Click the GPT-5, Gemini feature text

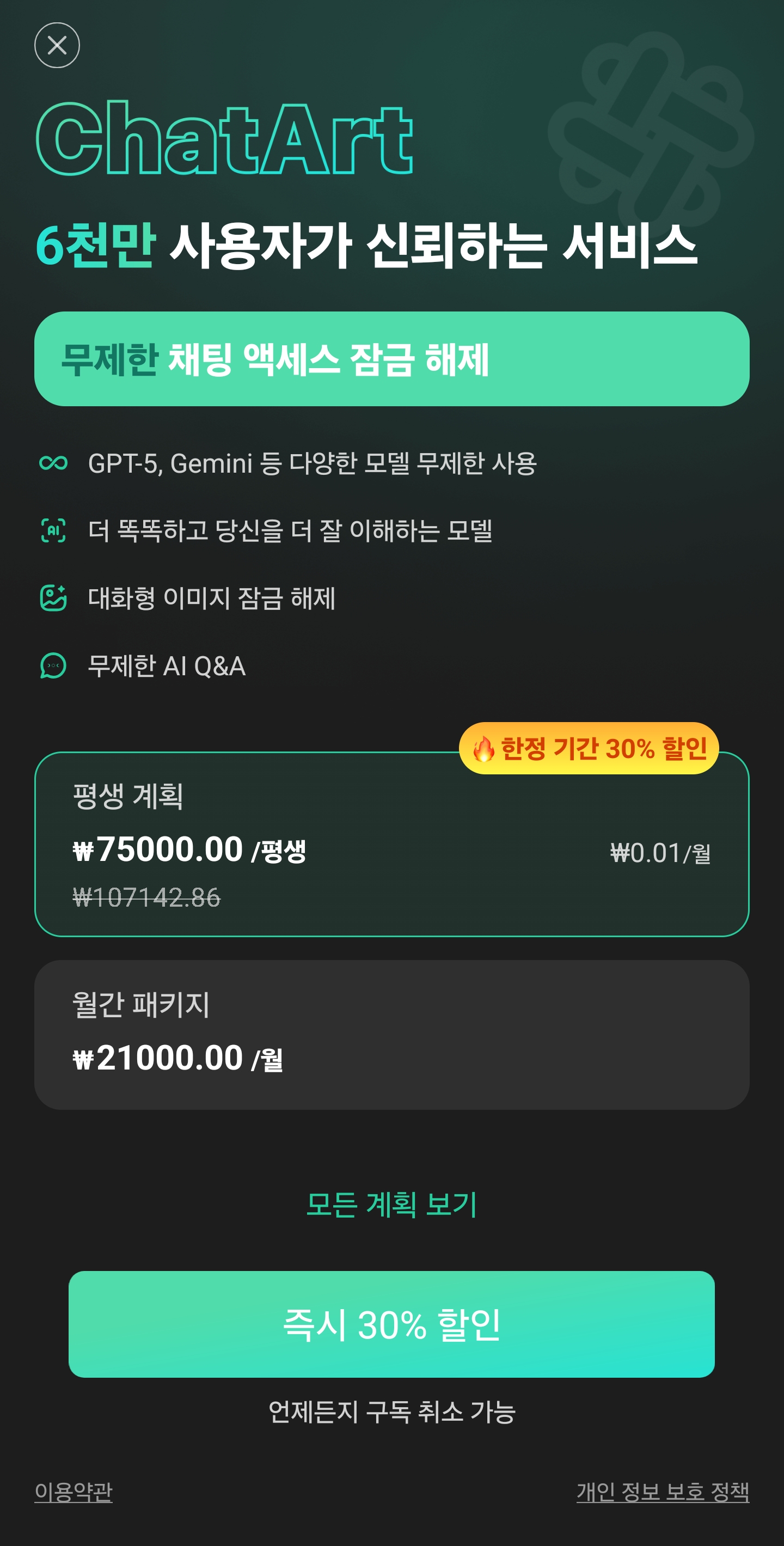(312, 463)
